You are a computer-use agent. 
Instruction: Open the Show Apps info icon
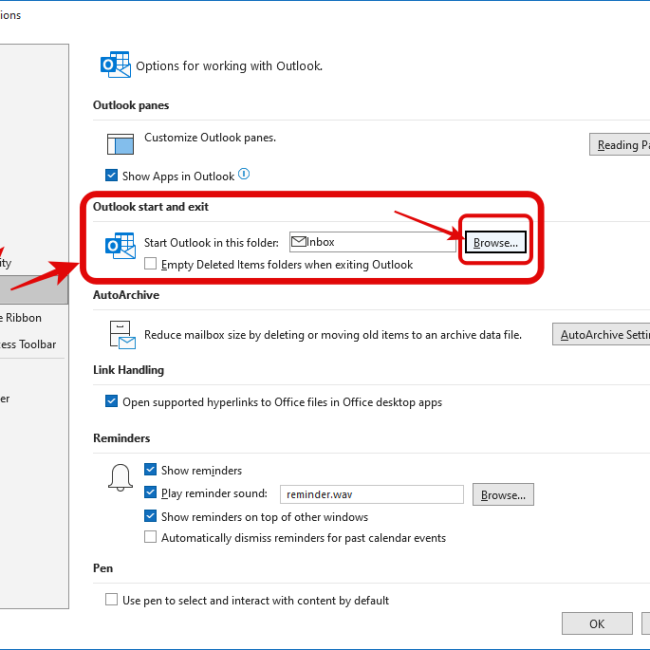tap(244, 174)
